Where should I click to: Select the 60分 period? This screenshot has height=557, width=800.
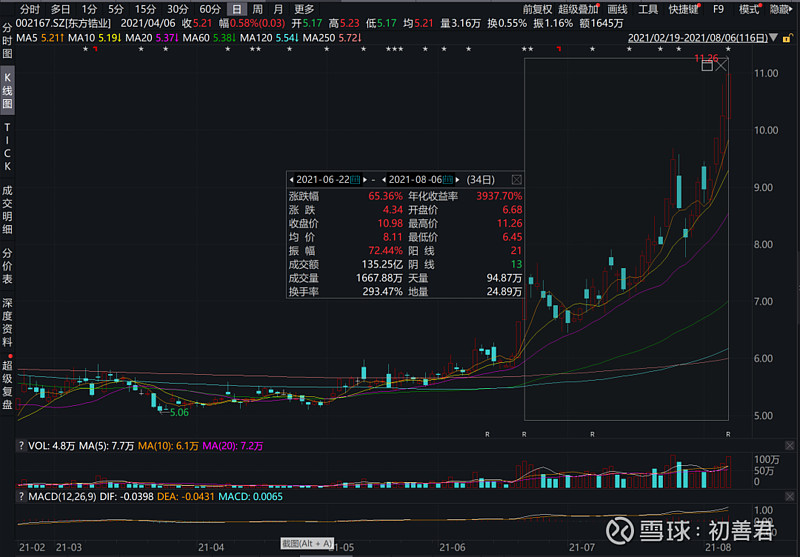tap(210, 9)
